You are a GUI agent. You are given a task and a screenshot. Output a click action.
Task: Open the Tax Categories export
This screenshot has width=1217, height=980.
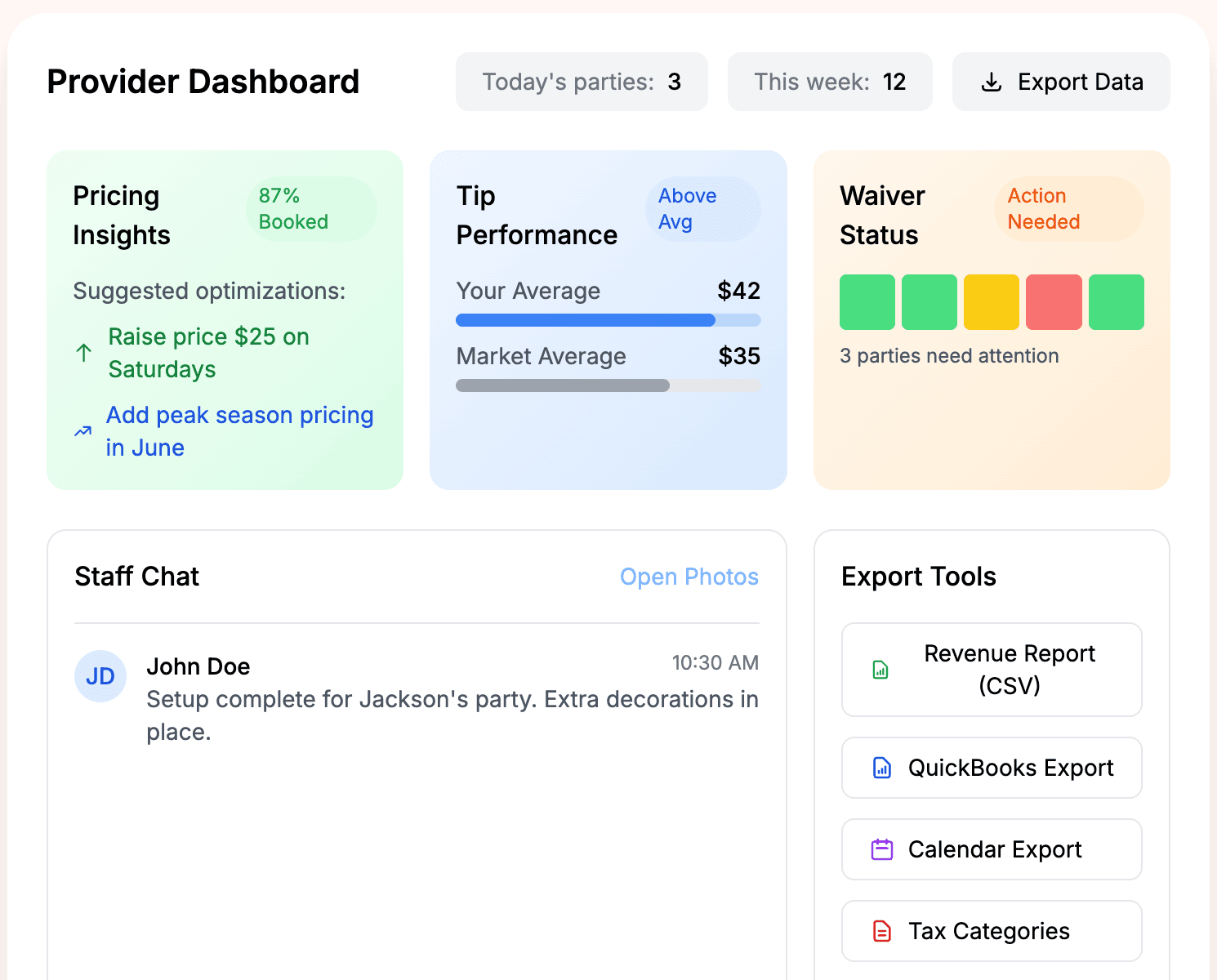click(988, 931)
